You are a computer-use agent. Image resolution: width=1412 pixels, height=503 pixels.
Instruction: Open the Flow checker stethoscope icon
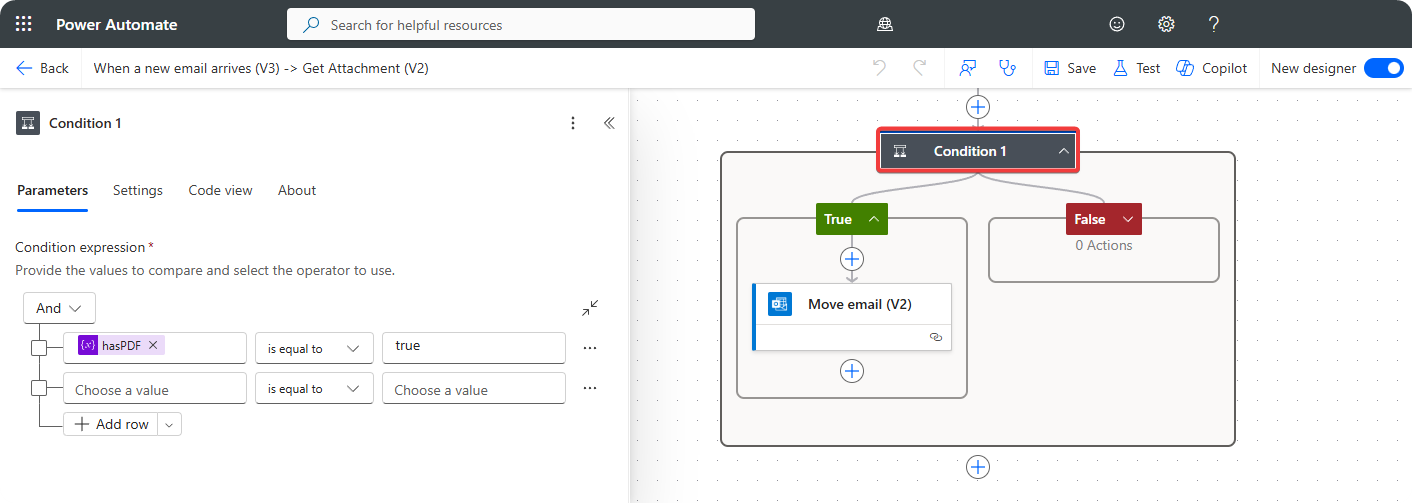[x=1007, y=68]
